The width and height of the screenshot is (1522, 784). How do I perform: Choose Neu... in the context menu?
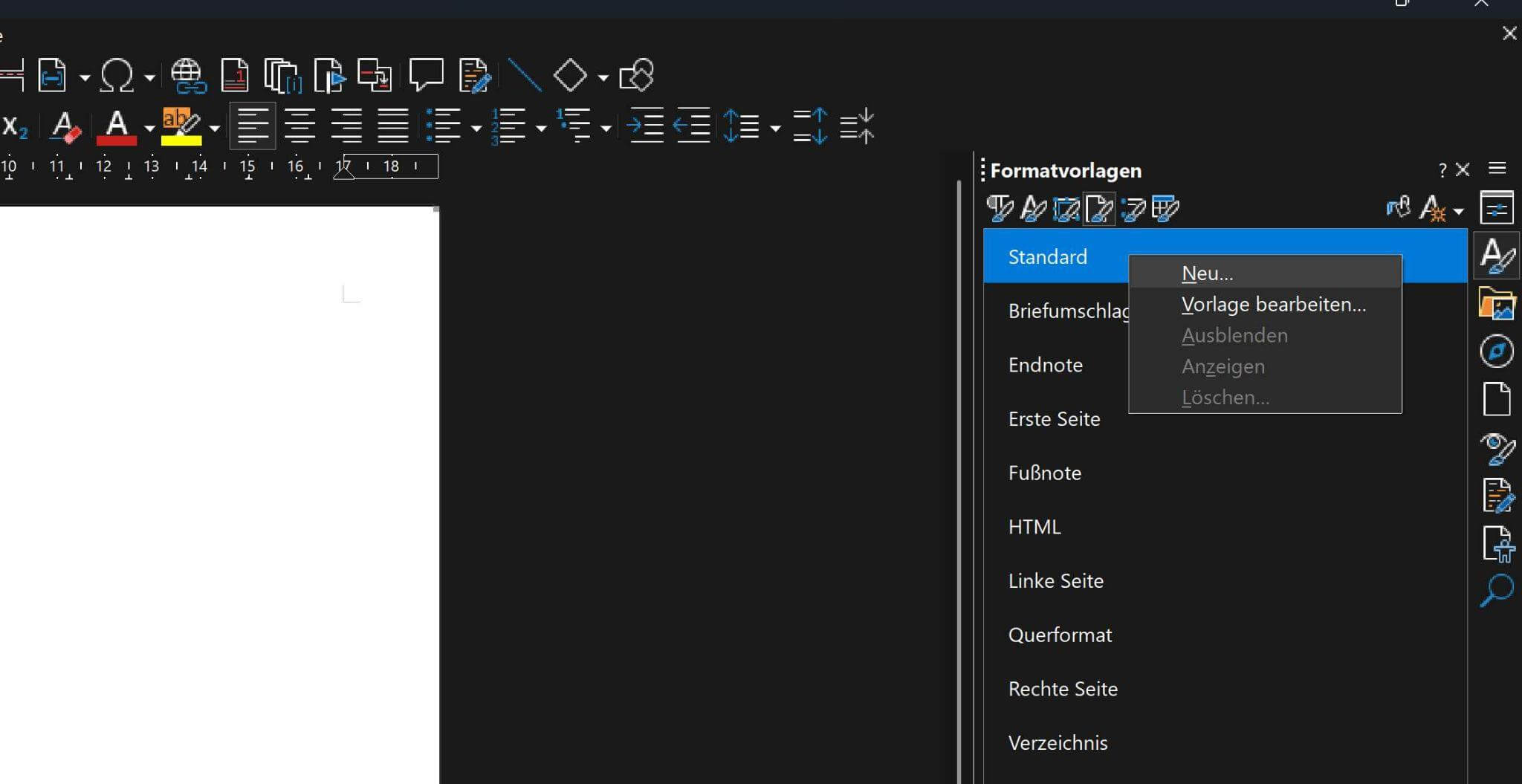pos(1207,273)
